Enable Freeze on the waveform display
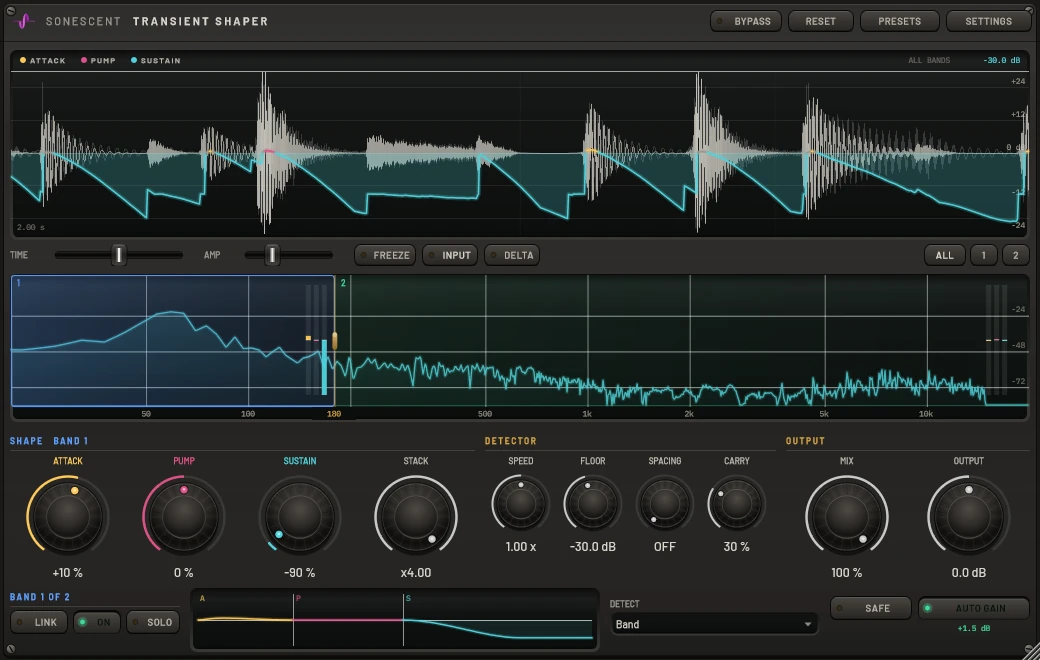Viewport: 1040px width, 660px height. coord(385,255)
